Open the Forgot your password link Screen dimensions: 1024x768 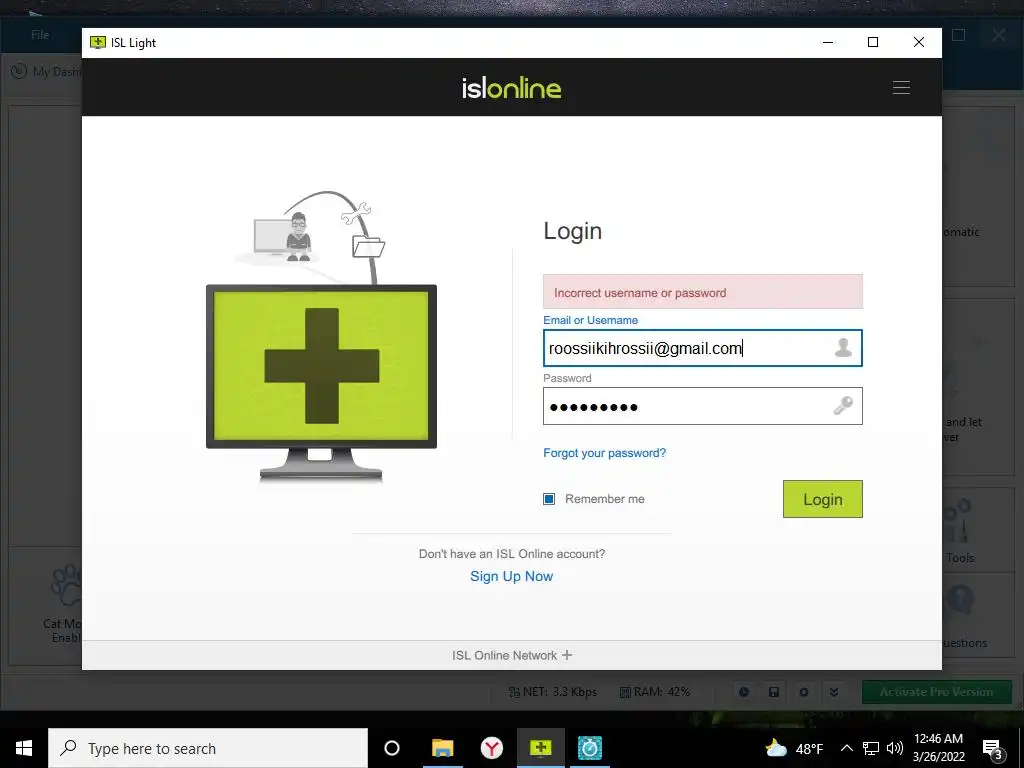tap(605, 453)
